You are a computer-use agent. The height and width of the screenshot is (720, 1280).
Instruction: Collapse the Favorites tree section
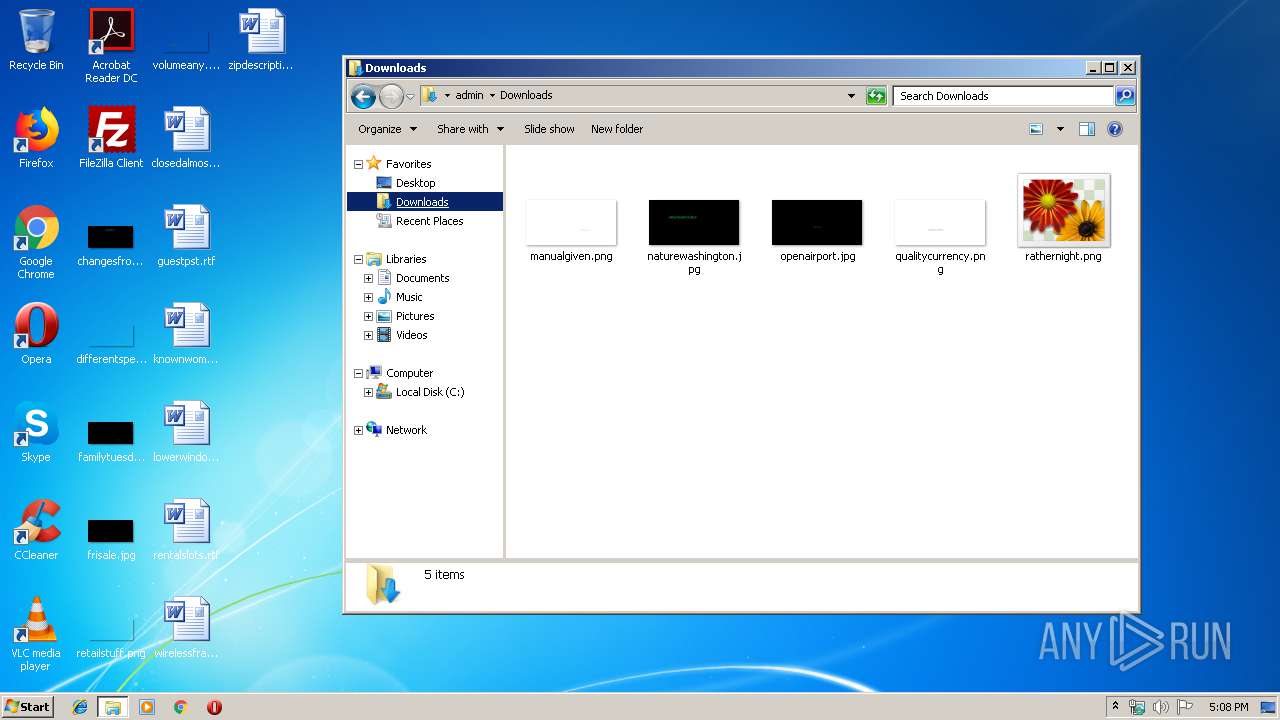pyautogui.click(x=358, y=164)
